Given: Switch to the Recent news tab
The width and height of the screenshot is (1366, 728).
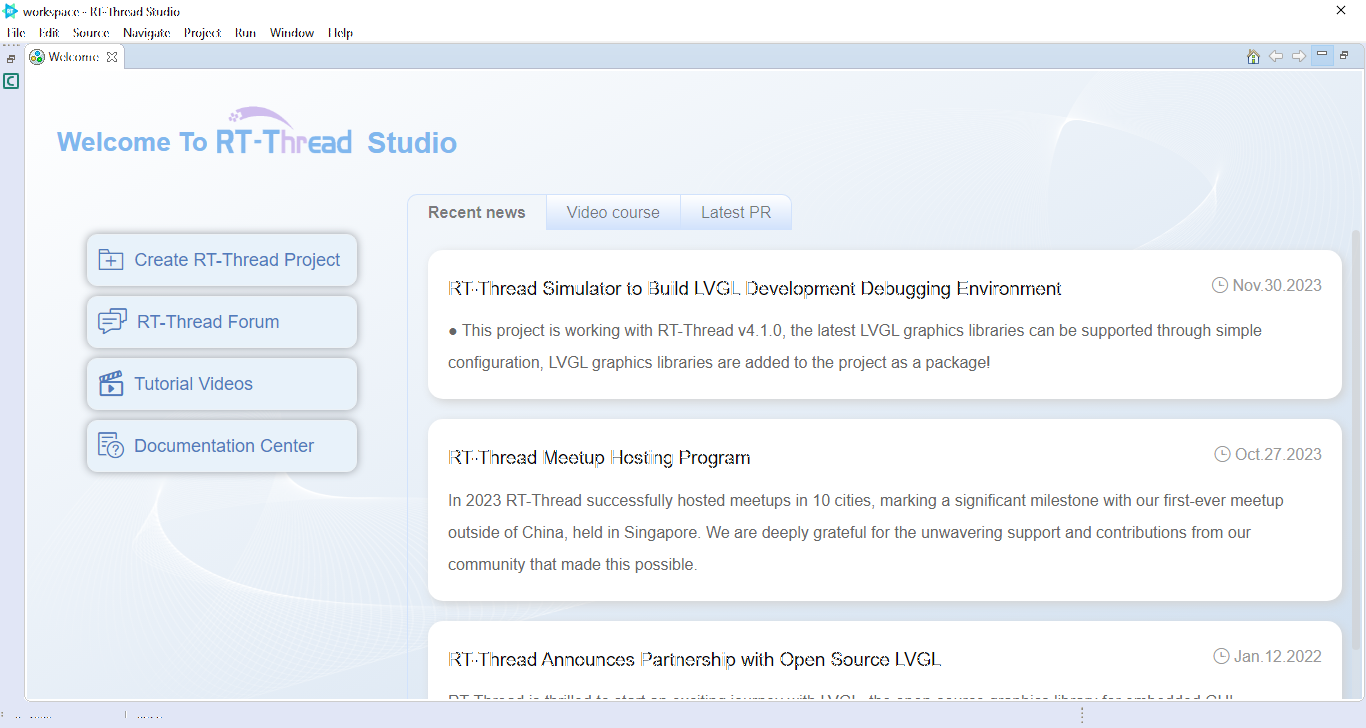Looking at the screenshot, I should pyautogui.click(x=477, y=212).
